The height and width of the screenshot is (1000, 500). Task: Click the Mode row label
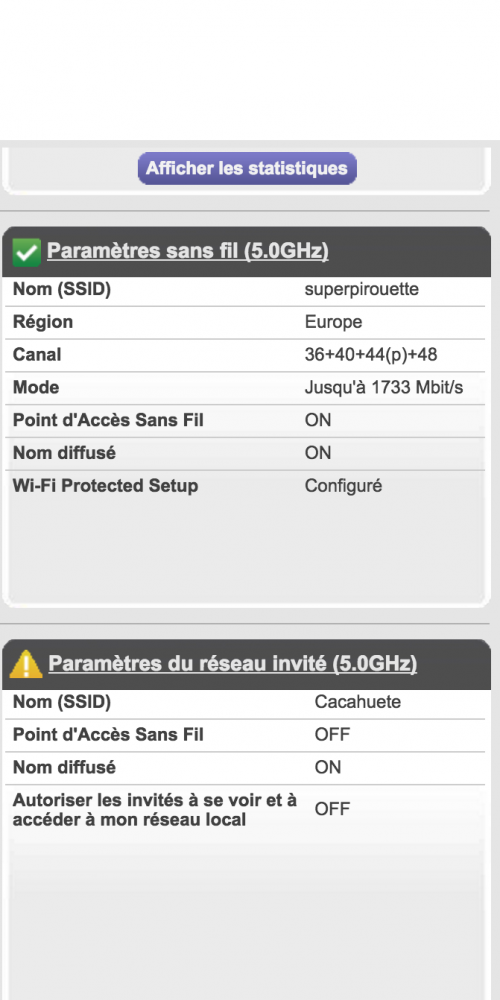(36, 388)
